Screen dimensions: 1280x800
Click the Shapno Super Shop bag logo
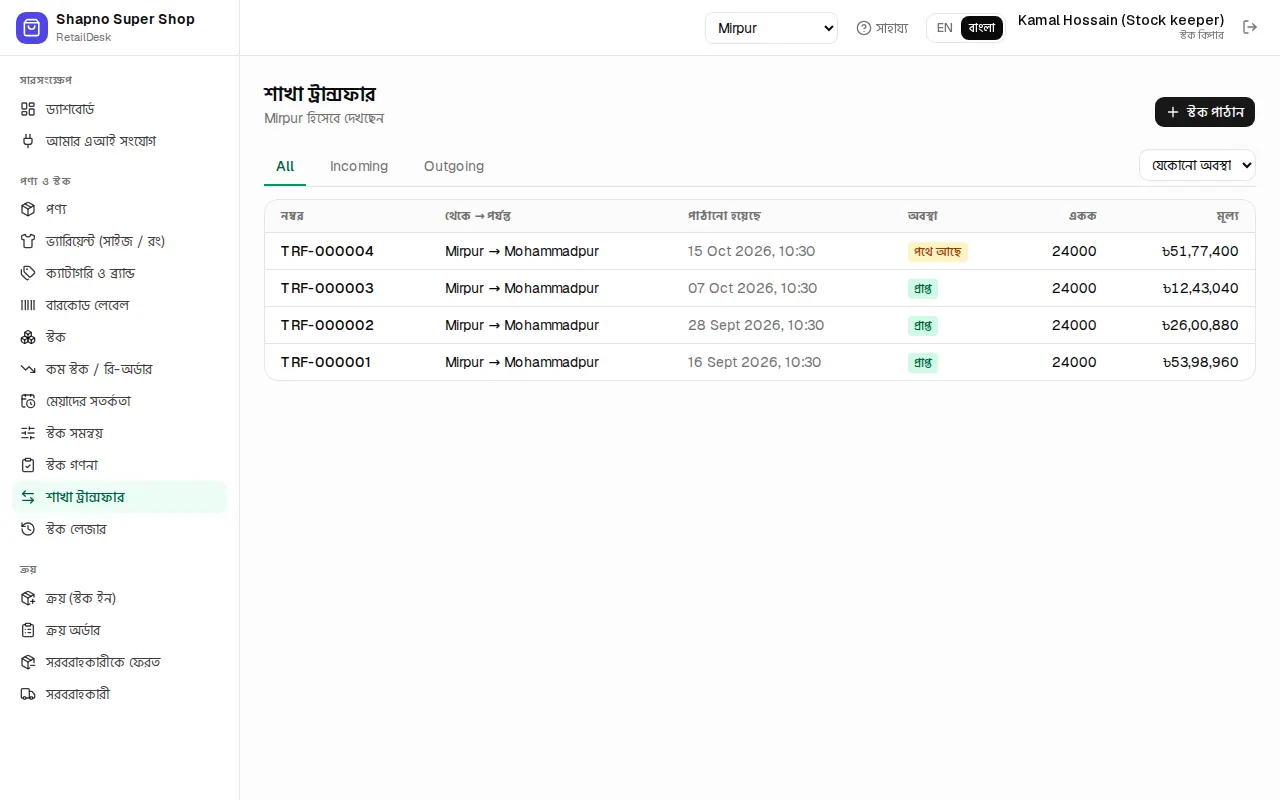[32, 28]
